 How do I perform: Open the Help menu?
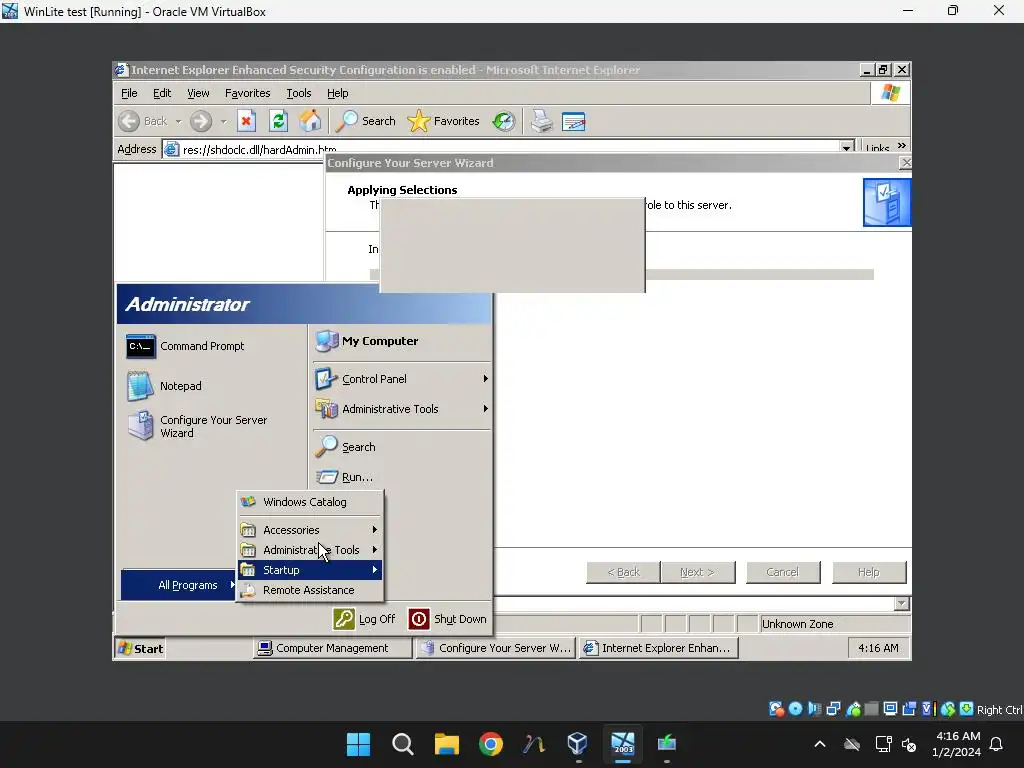tap(338, 93)
